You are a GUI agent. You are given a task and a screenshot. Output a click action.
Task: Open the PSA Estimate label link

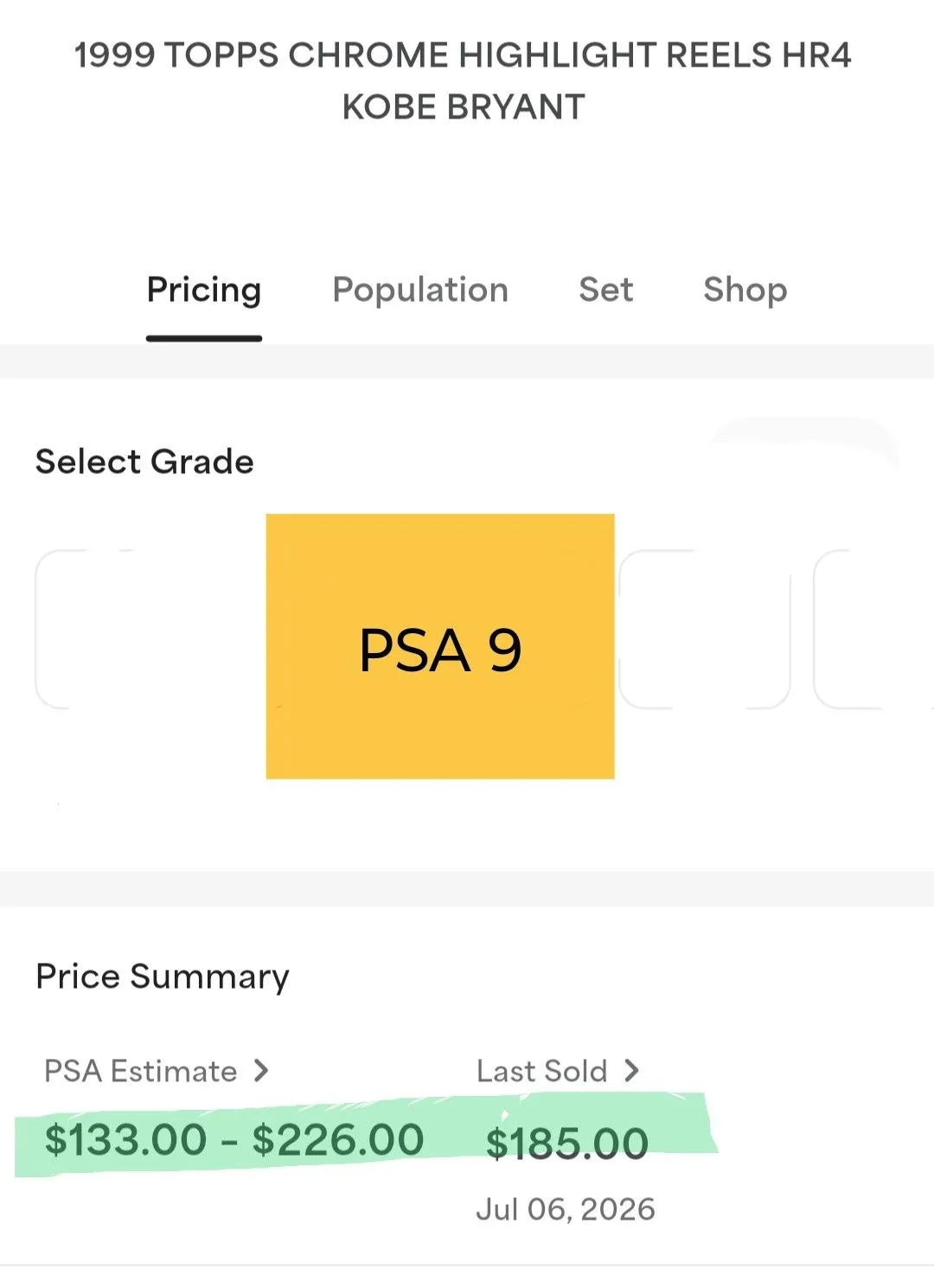[x=141, y=1071]
